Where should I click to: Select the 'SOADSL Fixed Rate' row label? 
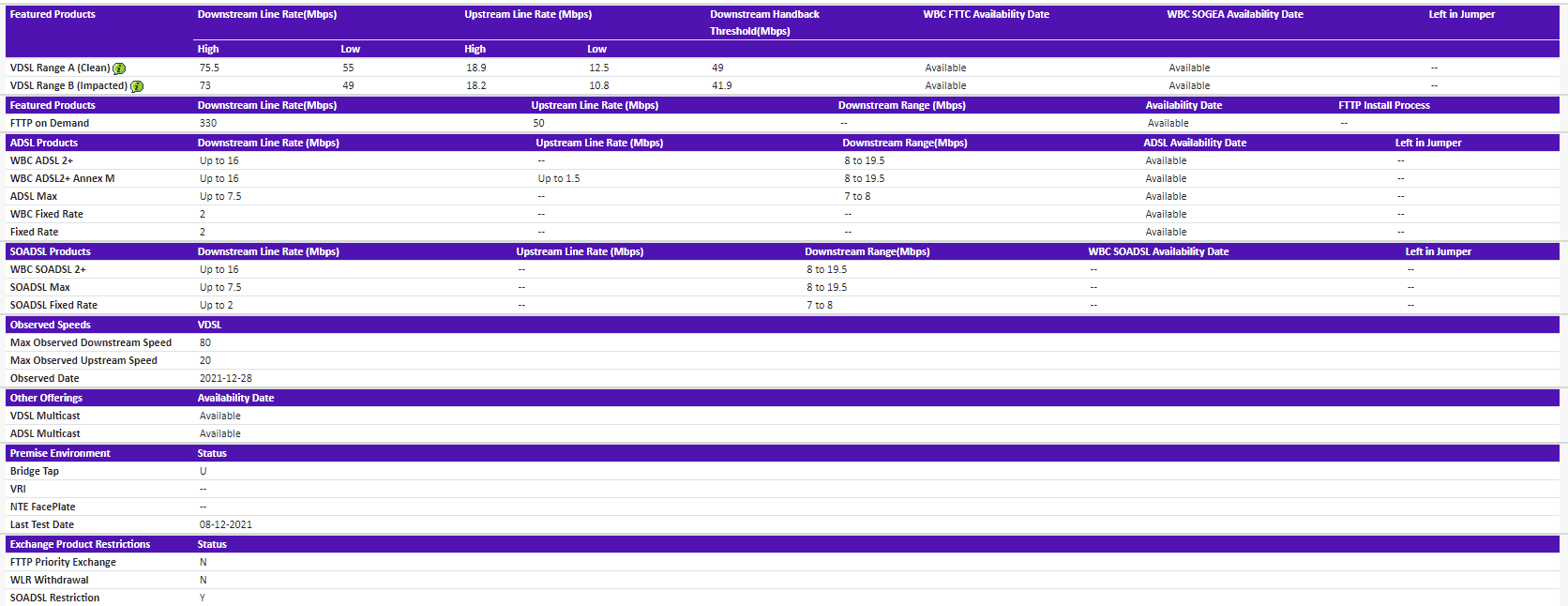[53, 305]
